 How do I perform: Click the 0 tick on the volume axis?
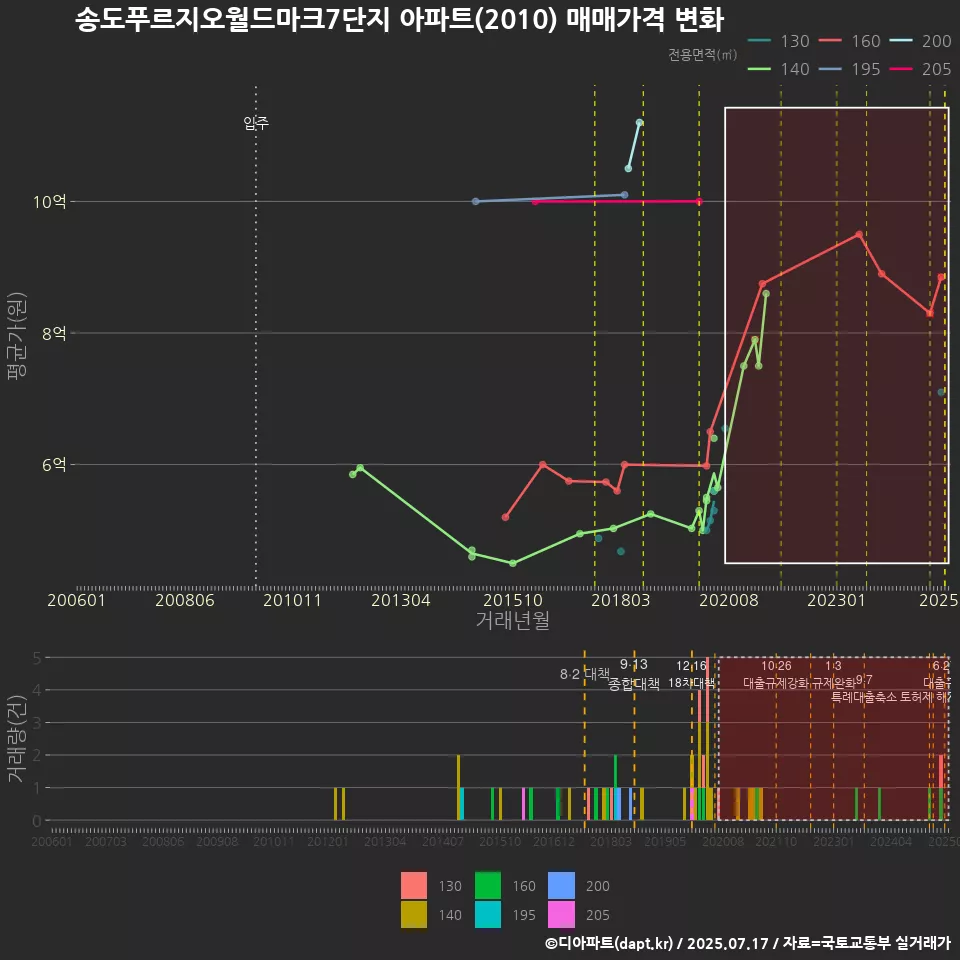pos(37,820)
